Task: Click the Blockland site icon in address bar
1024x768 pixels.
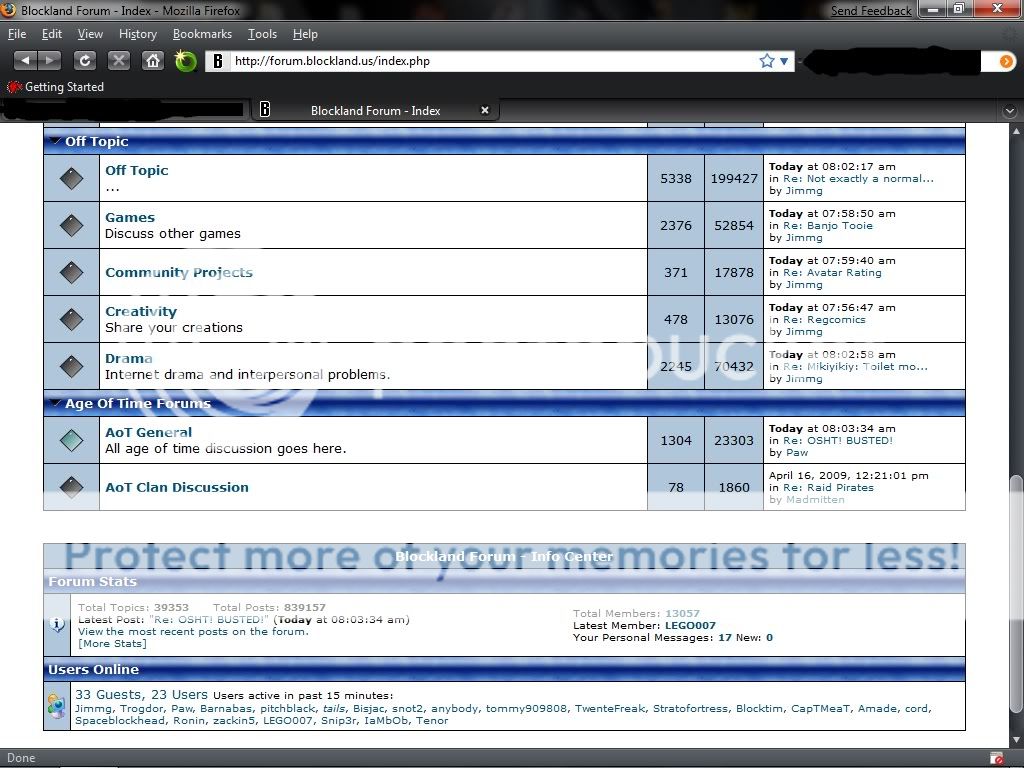Action: click(x=218, y=61)
